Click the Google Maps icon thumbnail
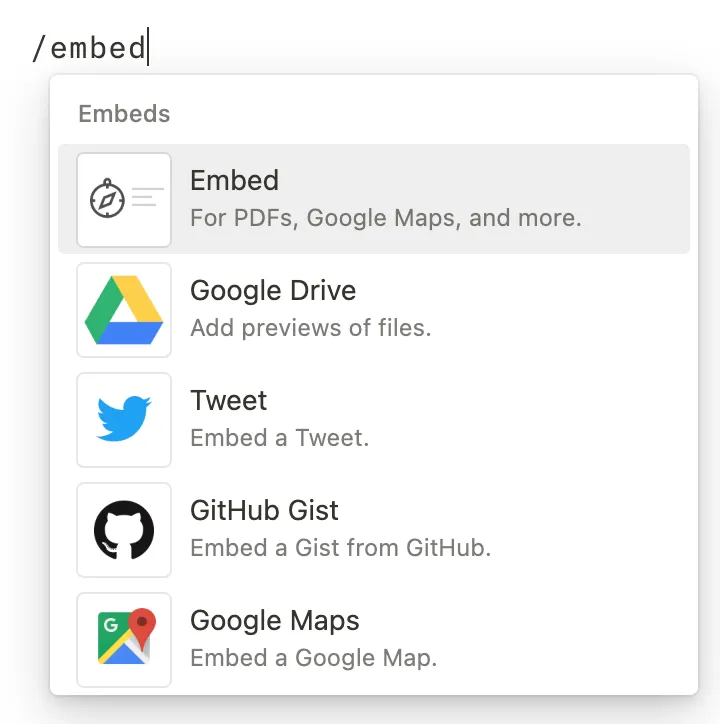The width and height of the screenshot is (720, 724). [x=124, y=640]
